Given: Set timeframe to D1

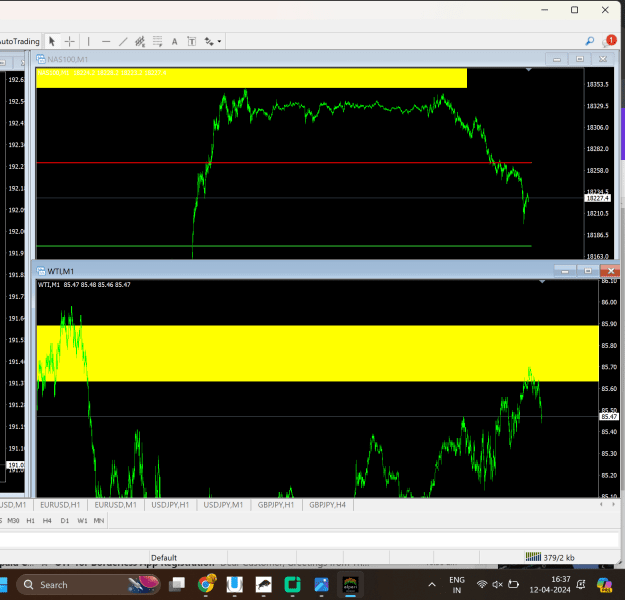Looking at the screenshot, I should (x=65, y=521).
